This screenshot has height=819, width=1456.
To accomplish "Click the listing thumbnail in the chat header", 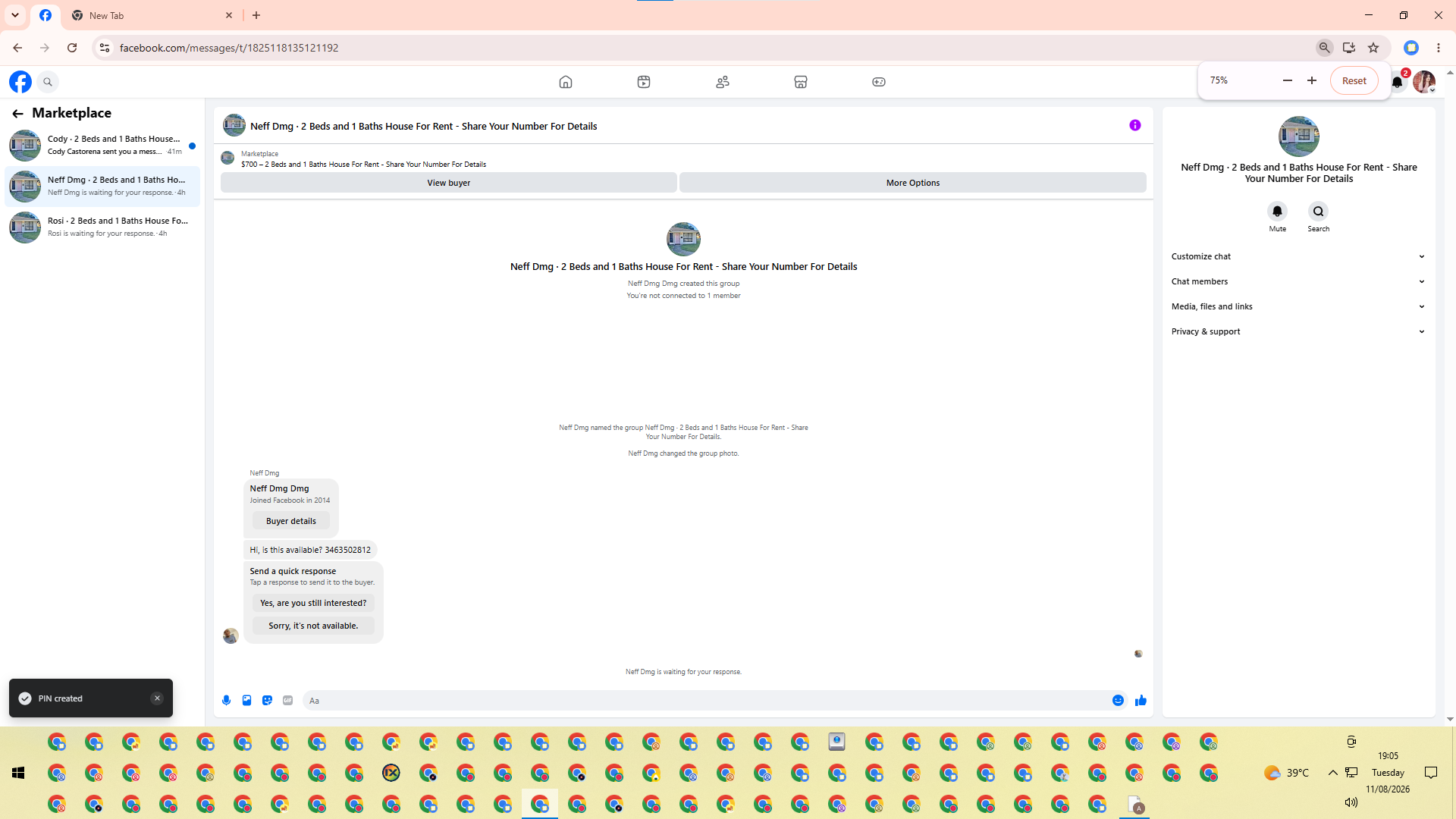I will coord(234,125).
